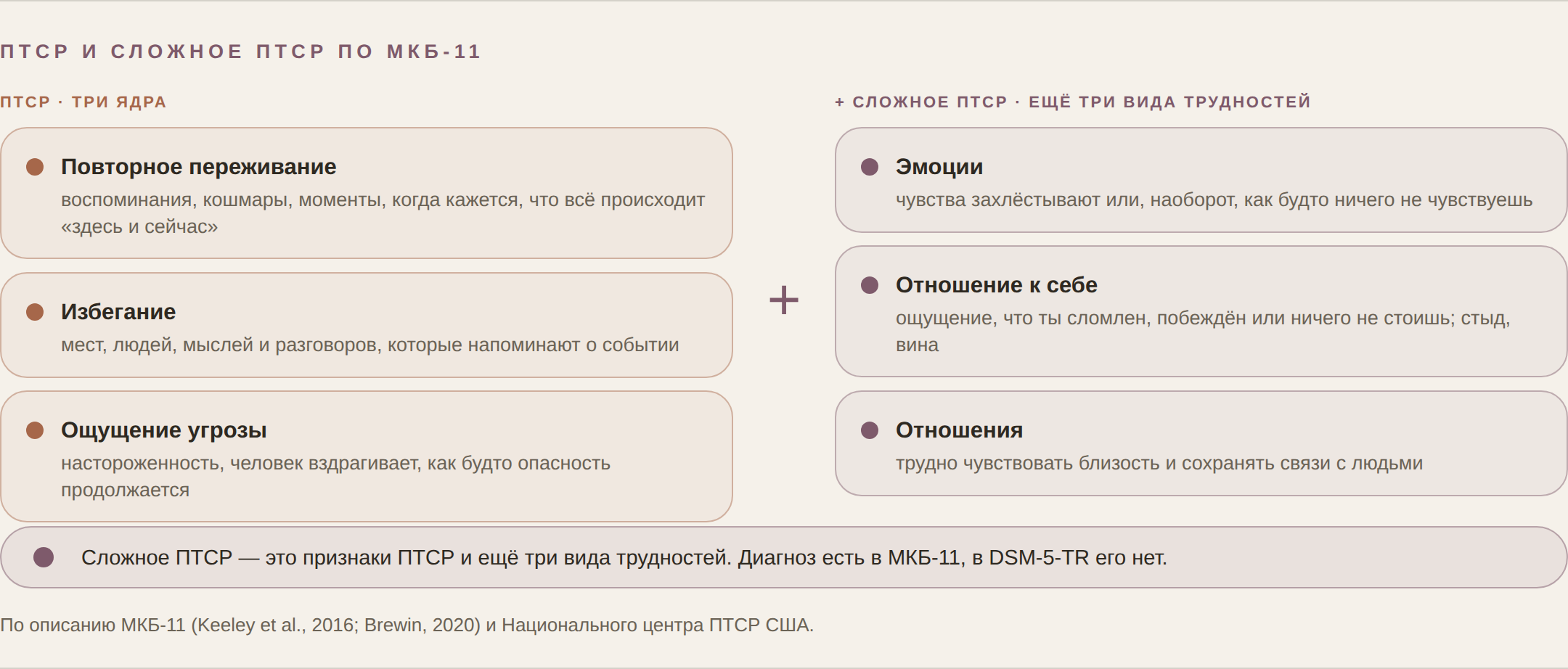The height and width of the screenshot is (669, 1568).
Task: Click the summary text about DSM-5-TR
Action: click(624, 557)
